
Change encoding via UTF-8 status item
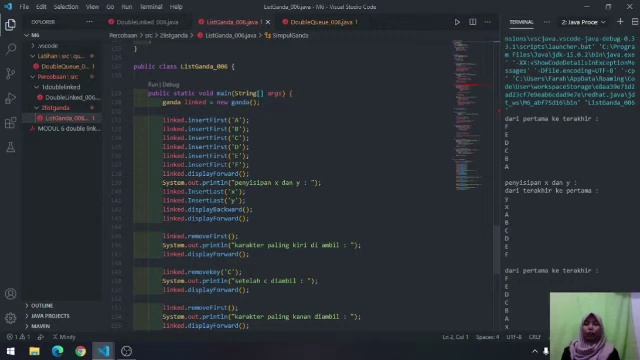(x=514, y=337)
